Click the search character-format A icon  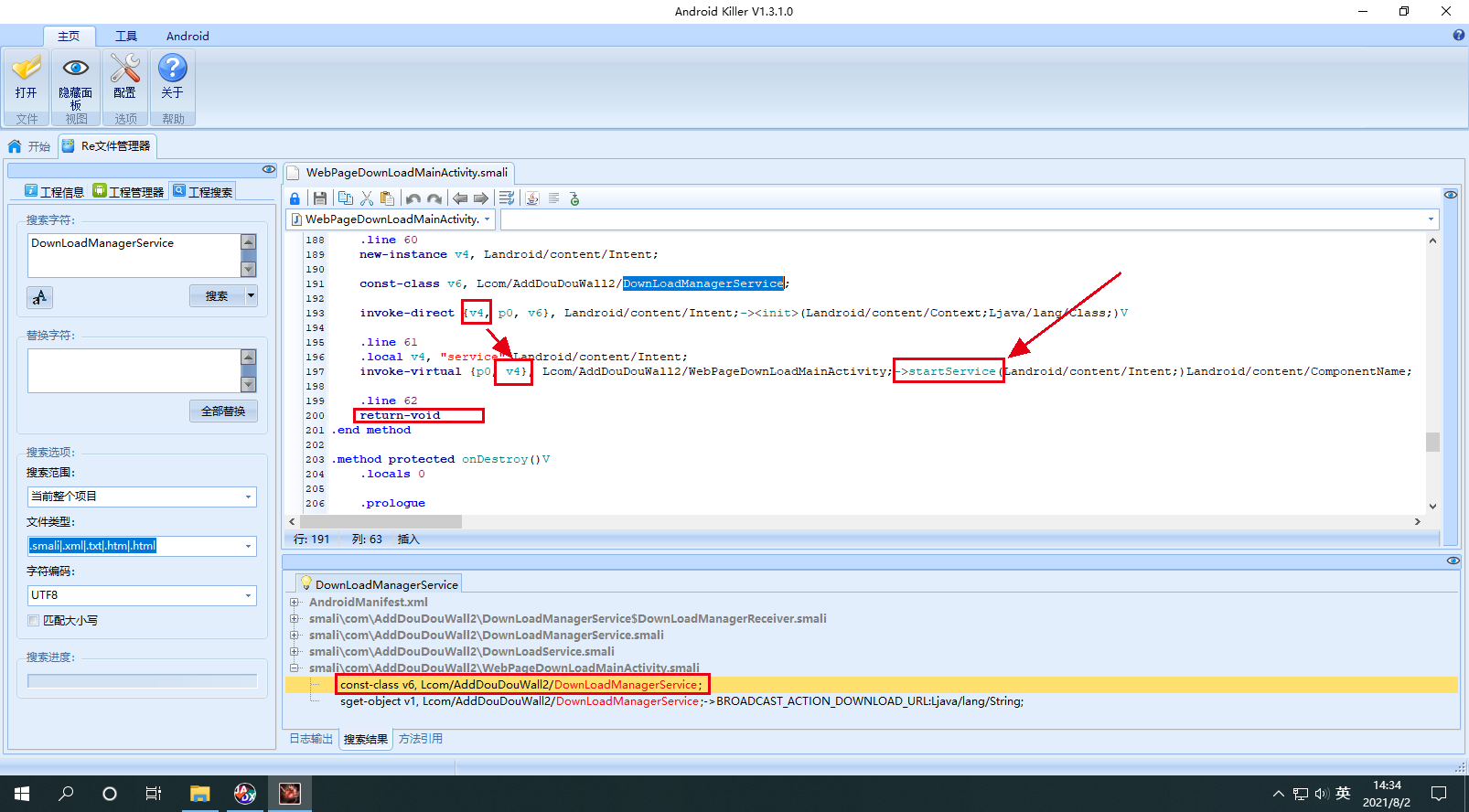(39, 297)
